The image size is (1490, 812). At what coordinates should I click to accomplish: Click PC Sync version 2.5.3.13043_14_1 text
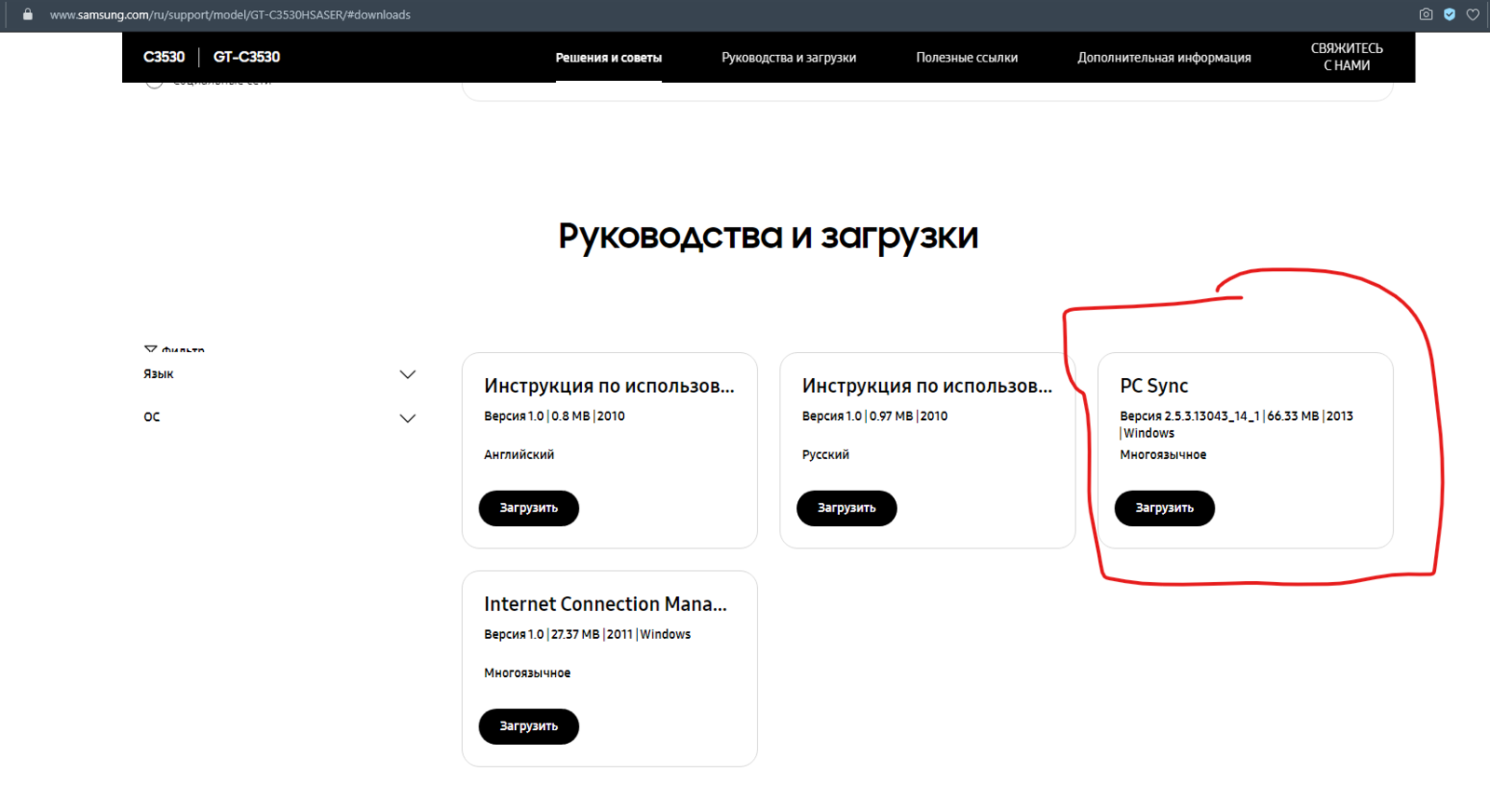1189,416
